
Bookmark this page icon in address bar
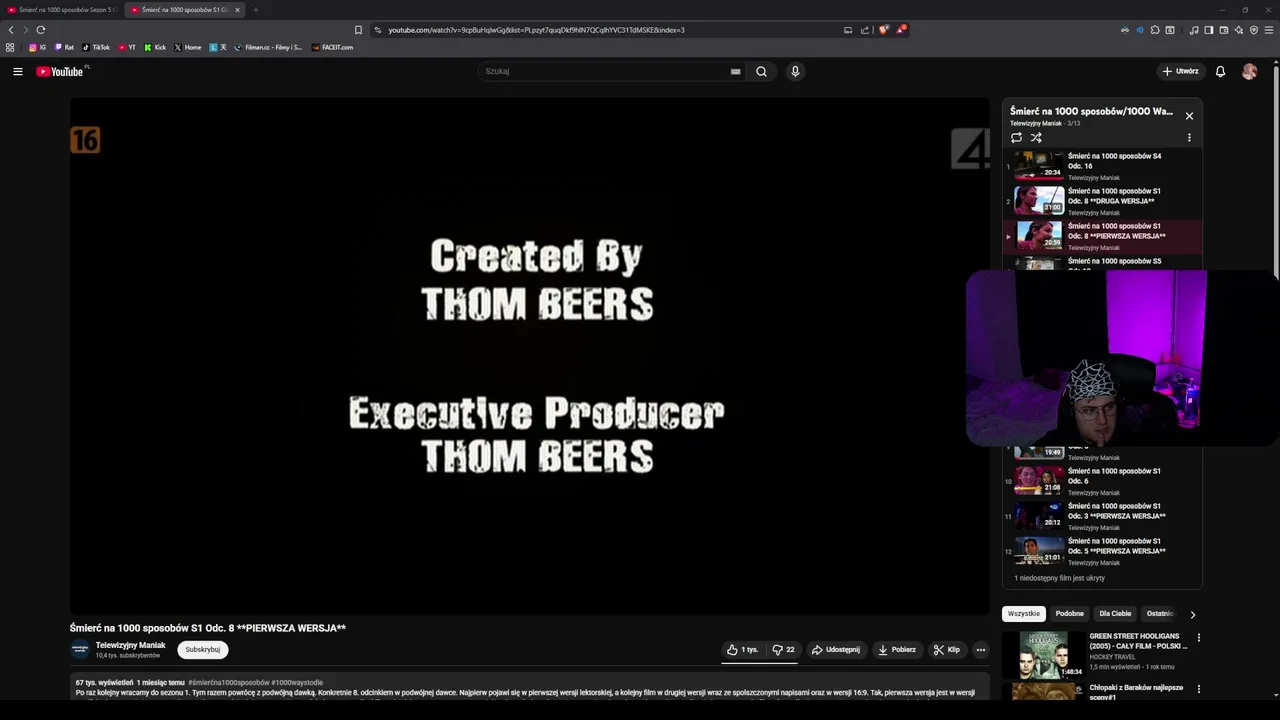coord(358,30)
